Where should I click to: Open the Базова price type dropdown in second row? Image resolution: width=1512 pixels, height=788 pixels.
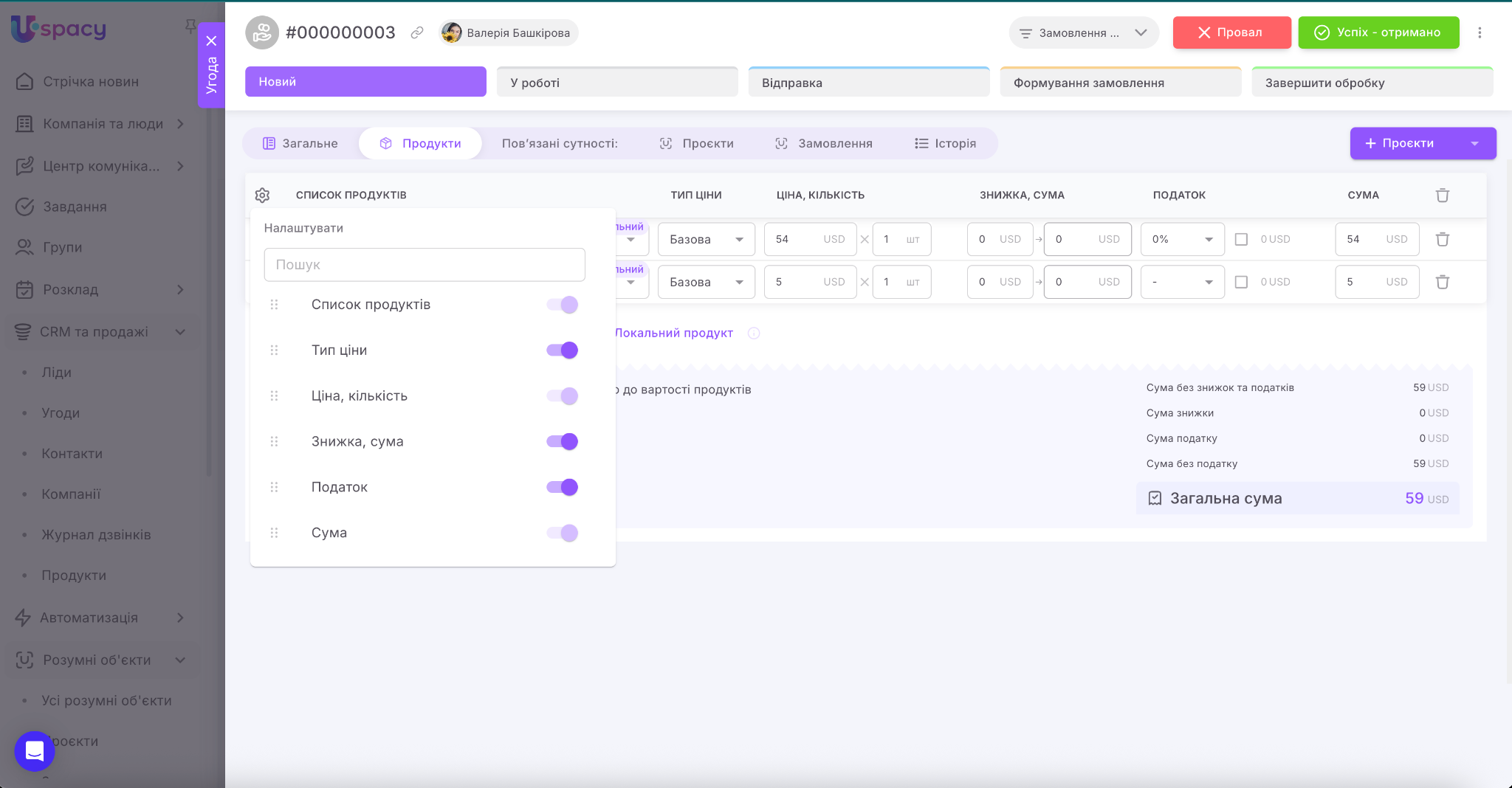[706, 282]
